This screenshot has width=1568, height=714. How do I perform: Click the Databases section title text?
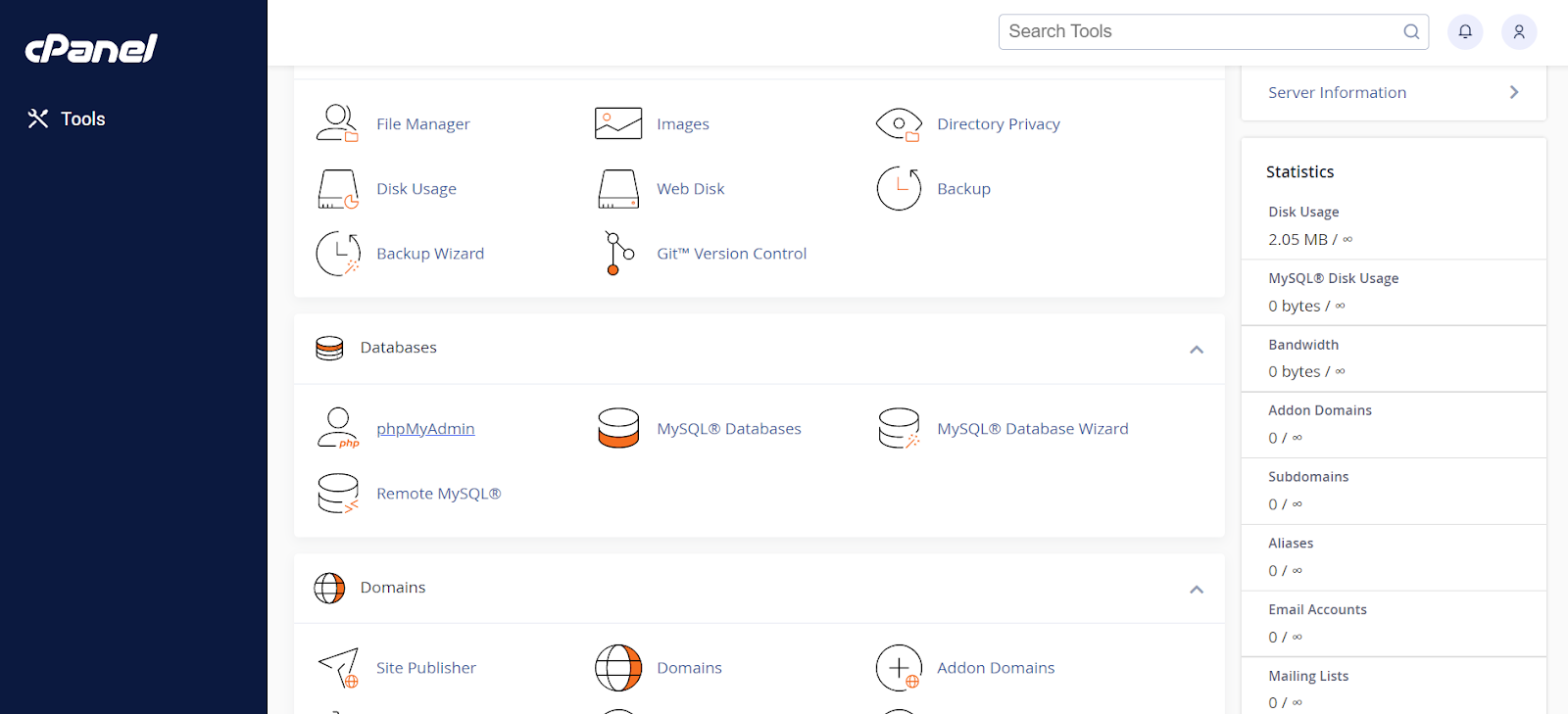pyautogui.click(x=398, y=348)
